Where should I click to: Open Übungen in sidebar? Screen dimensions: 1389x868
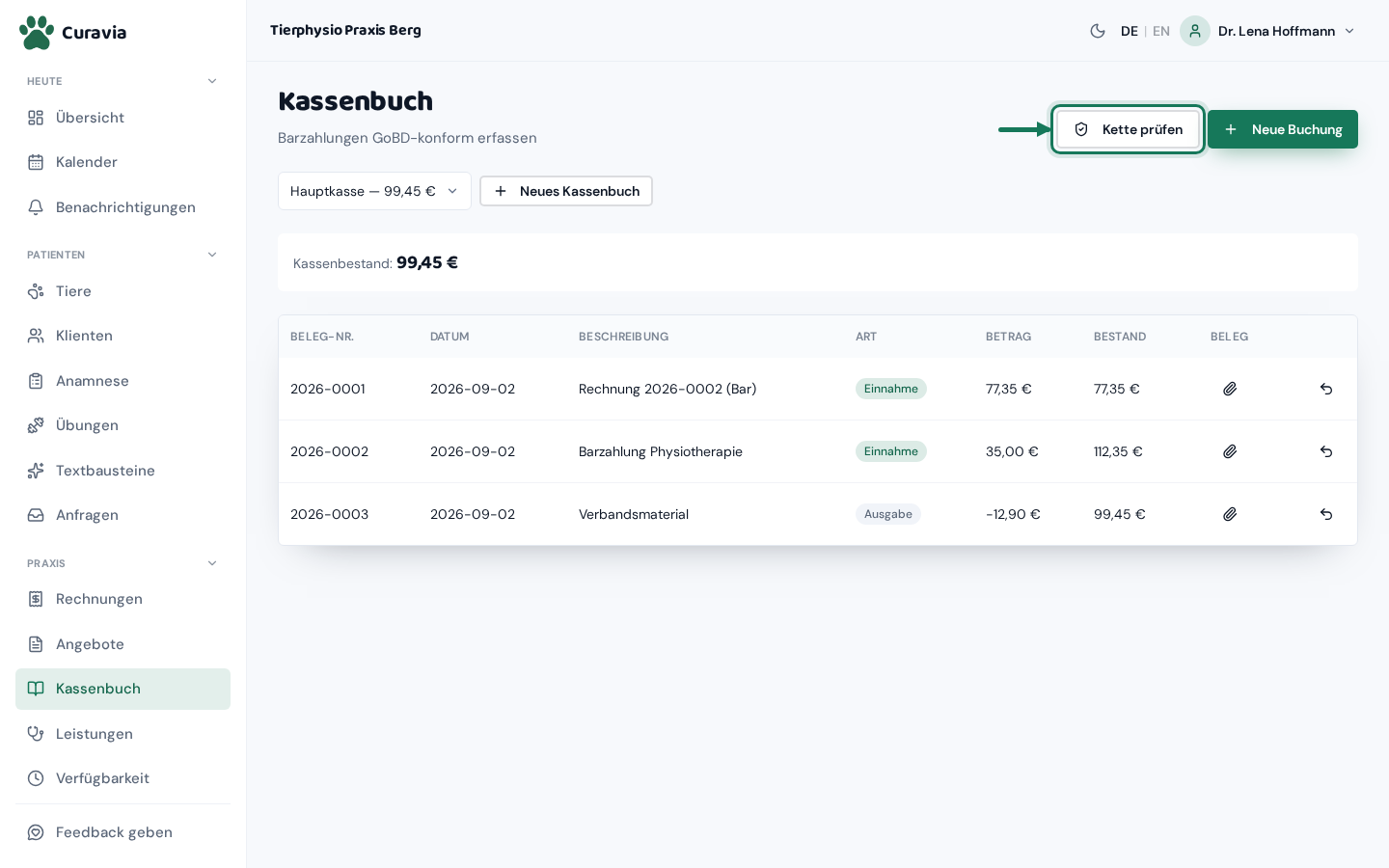pos(123,425)
